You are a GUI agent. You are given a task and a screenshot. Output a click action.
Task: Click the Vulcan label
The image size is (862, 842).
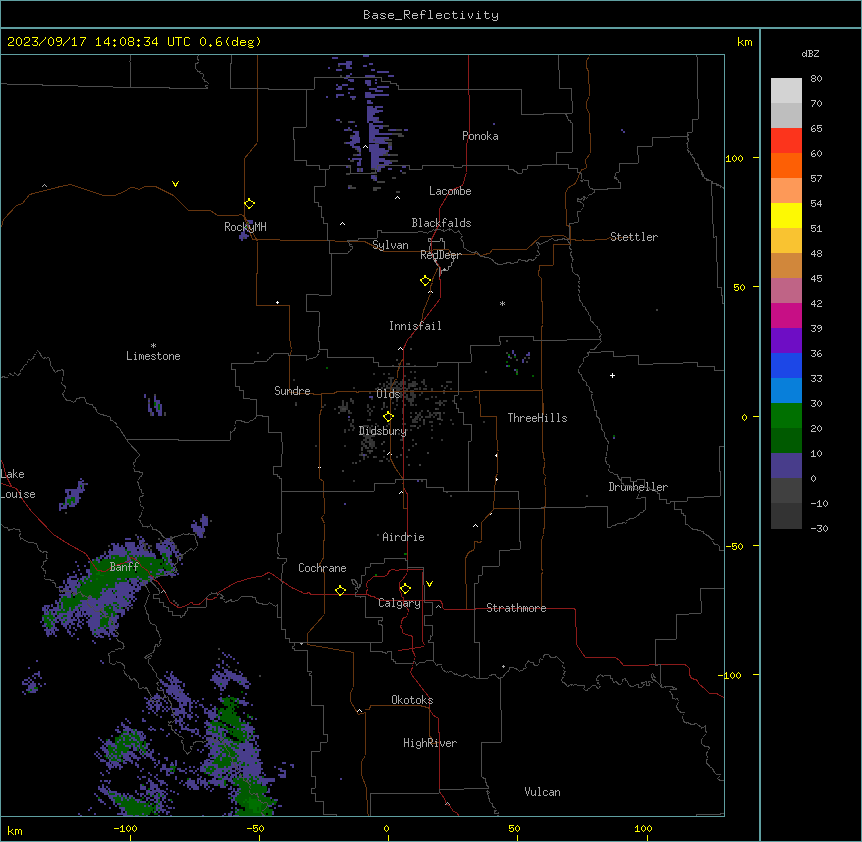(542, 792)
